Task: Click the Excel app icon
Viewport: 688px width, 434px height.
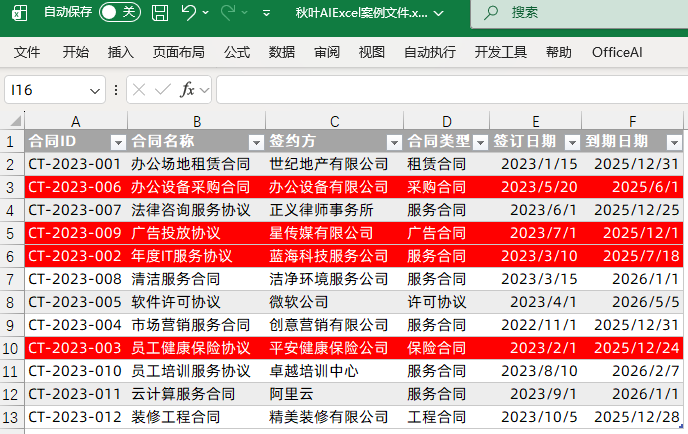Action: 19,13
